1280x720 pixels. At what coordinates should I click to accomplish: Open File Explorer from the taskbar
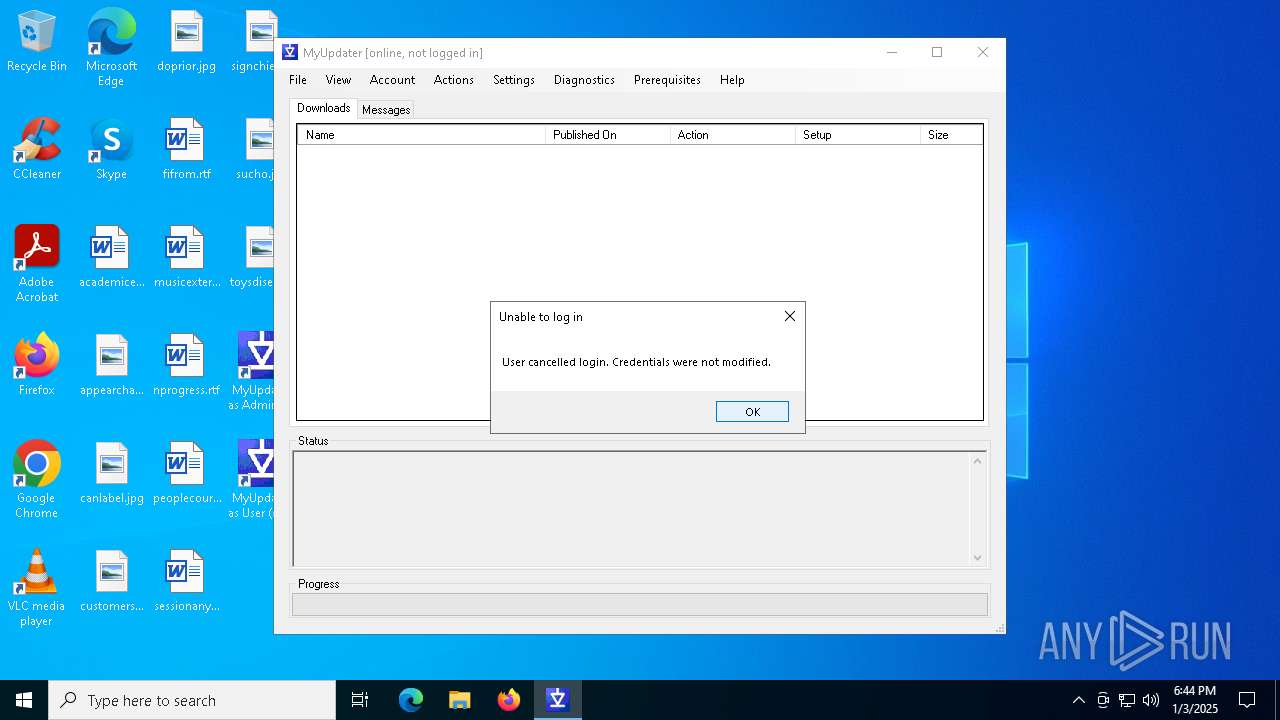[460, 700]
